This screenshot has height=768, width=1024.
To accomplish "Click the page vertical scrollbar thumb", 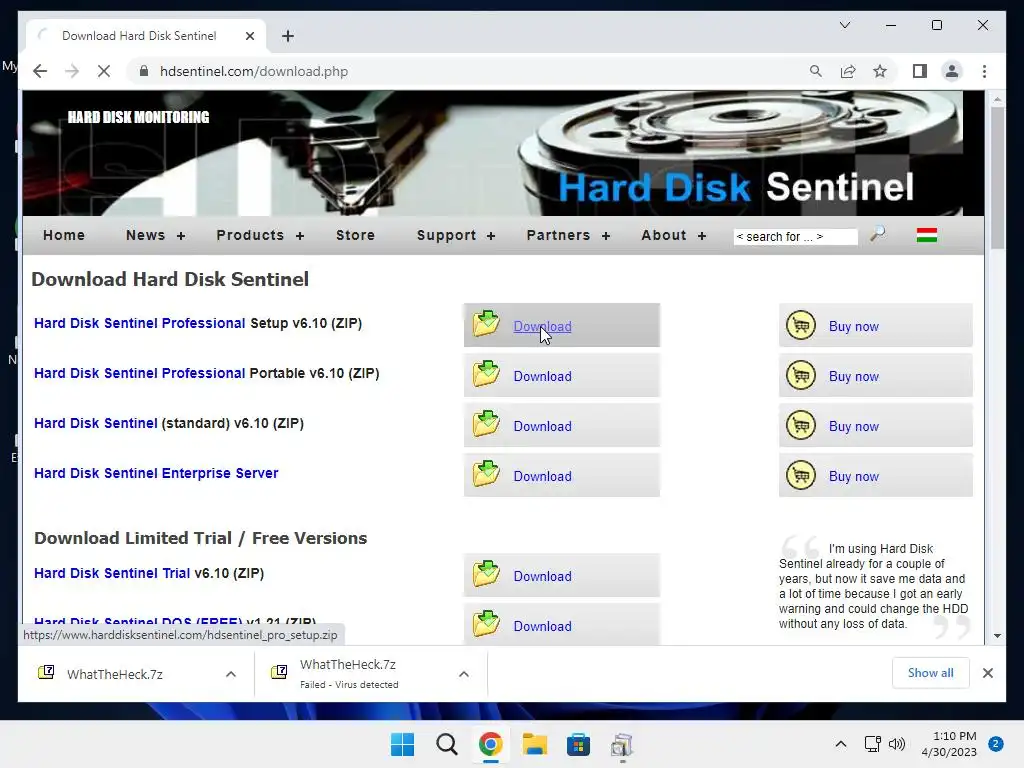I will [997, 176].
